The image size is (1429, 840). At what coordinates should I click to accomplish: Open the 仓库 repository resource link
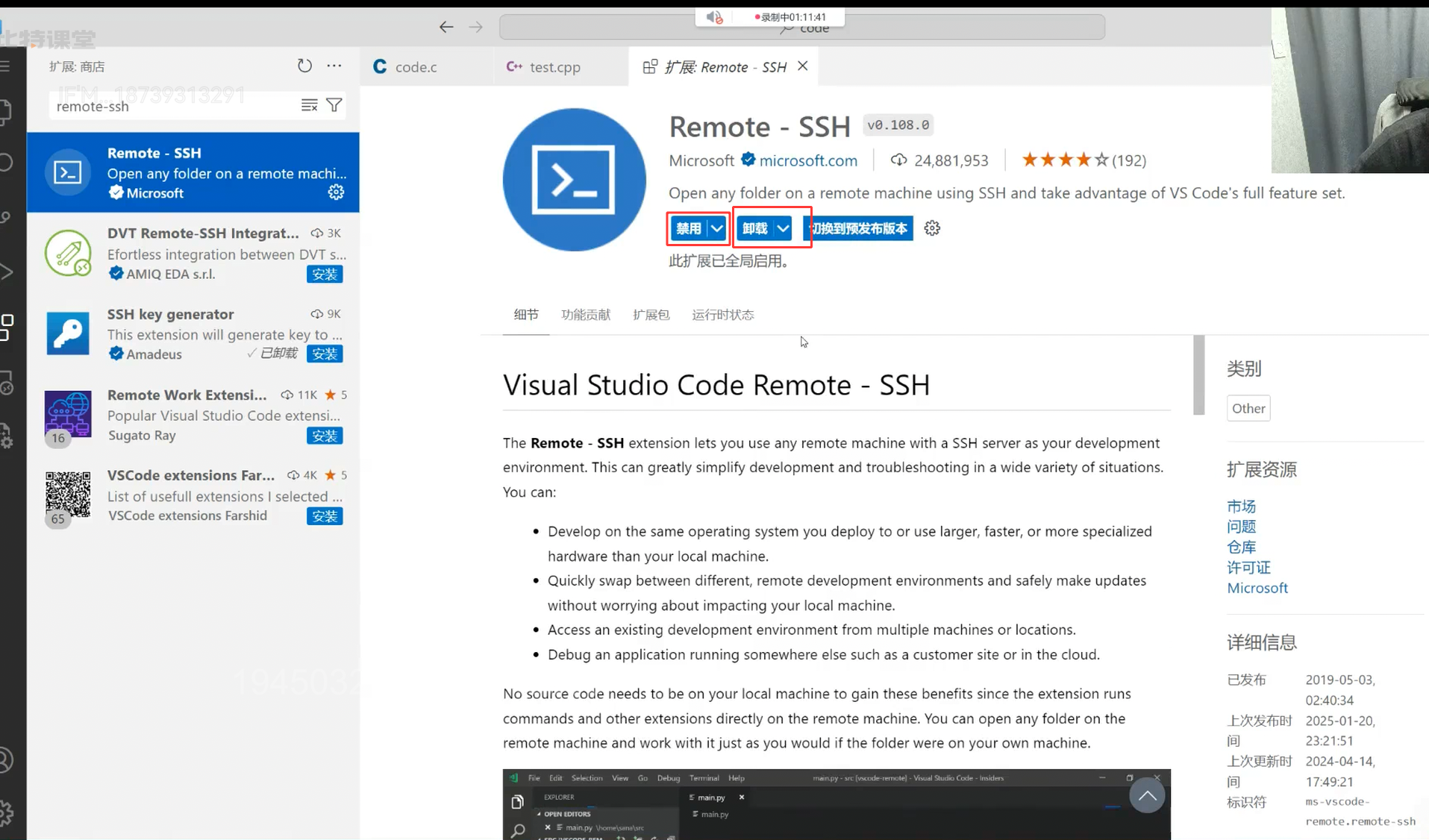pyautogui.click(x=1241, y=547)
